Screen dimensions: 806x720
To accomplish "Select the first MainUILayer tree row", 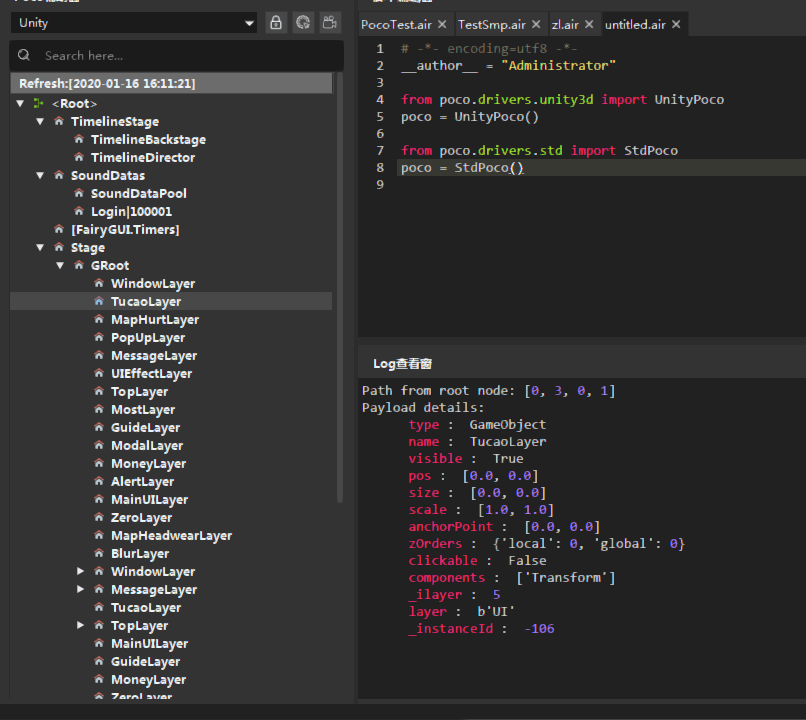I will click(150, 500).
